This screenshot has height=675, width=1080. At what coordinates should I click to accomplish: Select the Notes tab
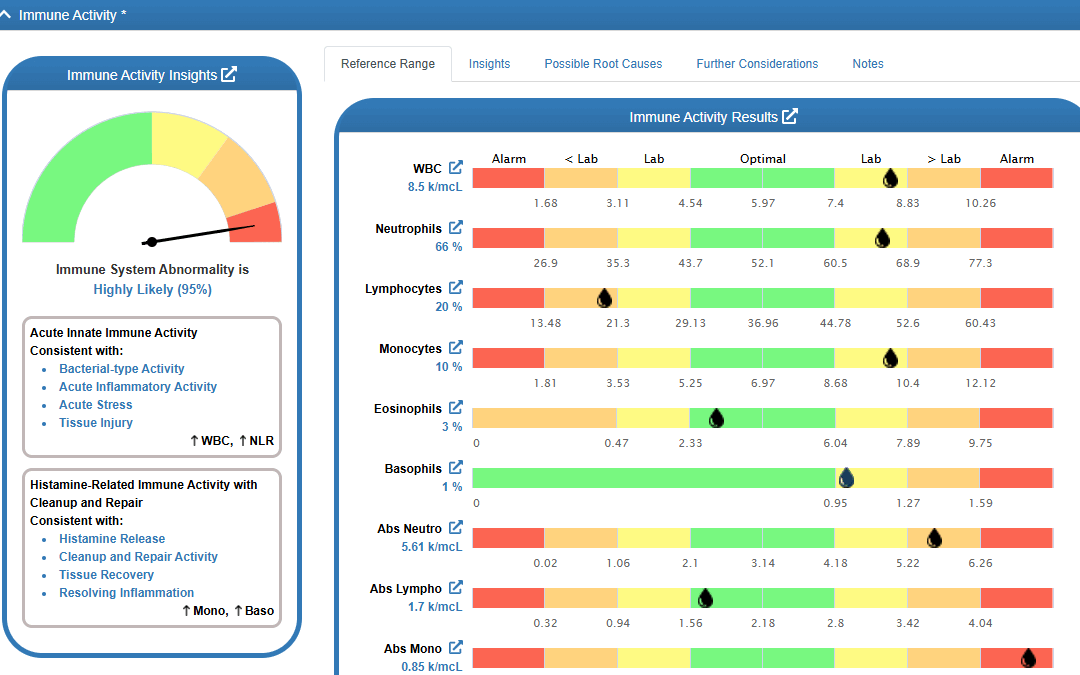point(867,63)
